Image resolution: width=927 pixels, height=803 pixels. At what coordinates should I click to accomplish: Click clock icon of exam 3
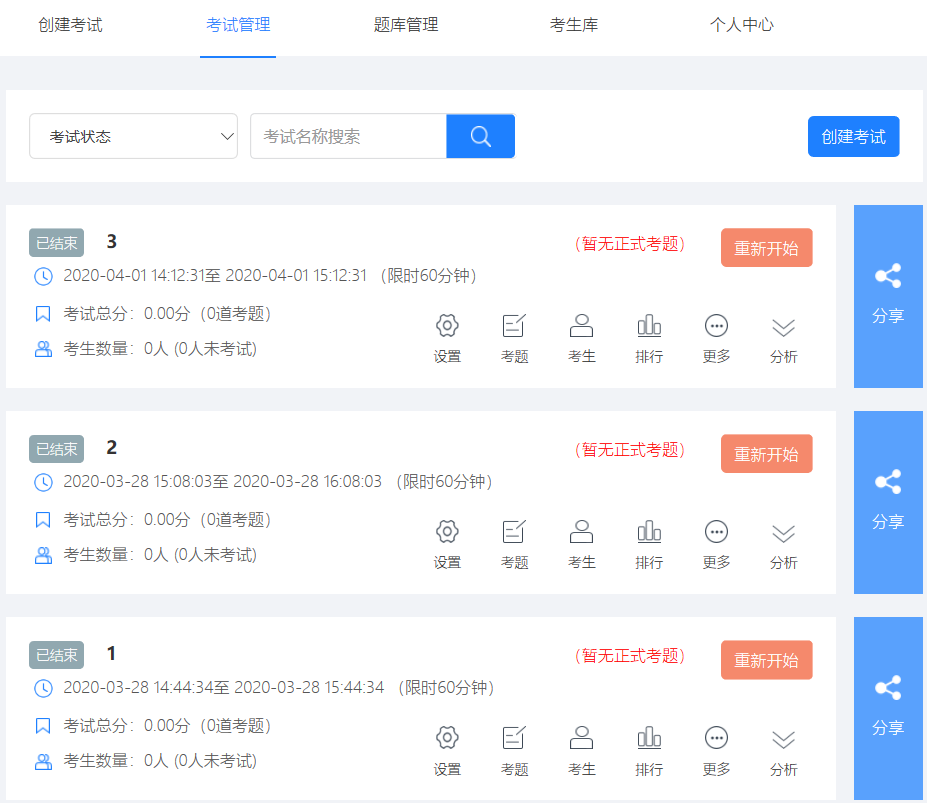(43, 276)
